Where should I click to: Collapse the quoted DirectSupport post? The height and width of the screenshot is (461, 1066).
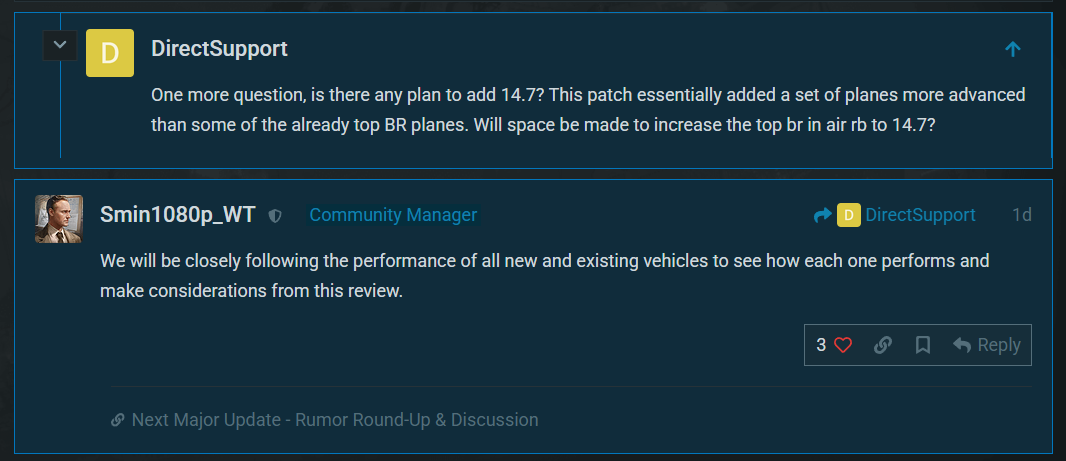[x=60, y=45]
